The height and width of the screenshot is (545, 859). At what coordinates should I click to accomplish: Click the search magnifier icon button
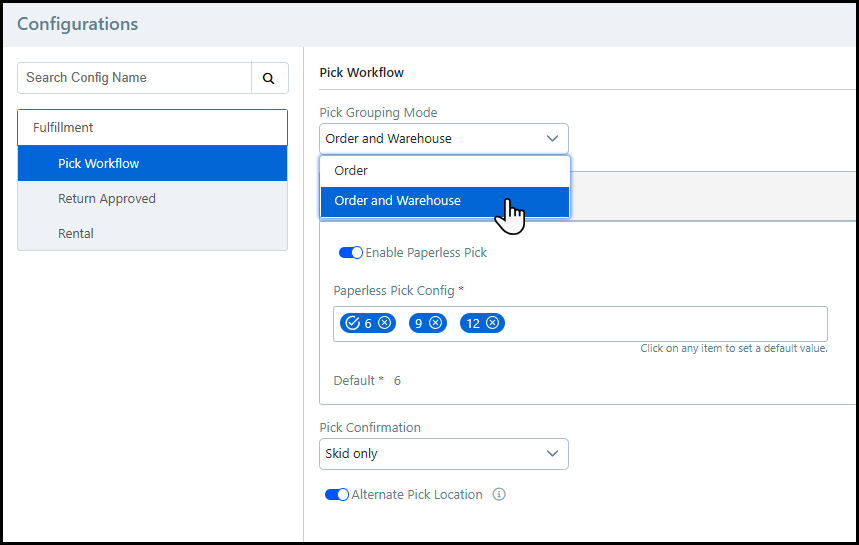pos(269,78)
